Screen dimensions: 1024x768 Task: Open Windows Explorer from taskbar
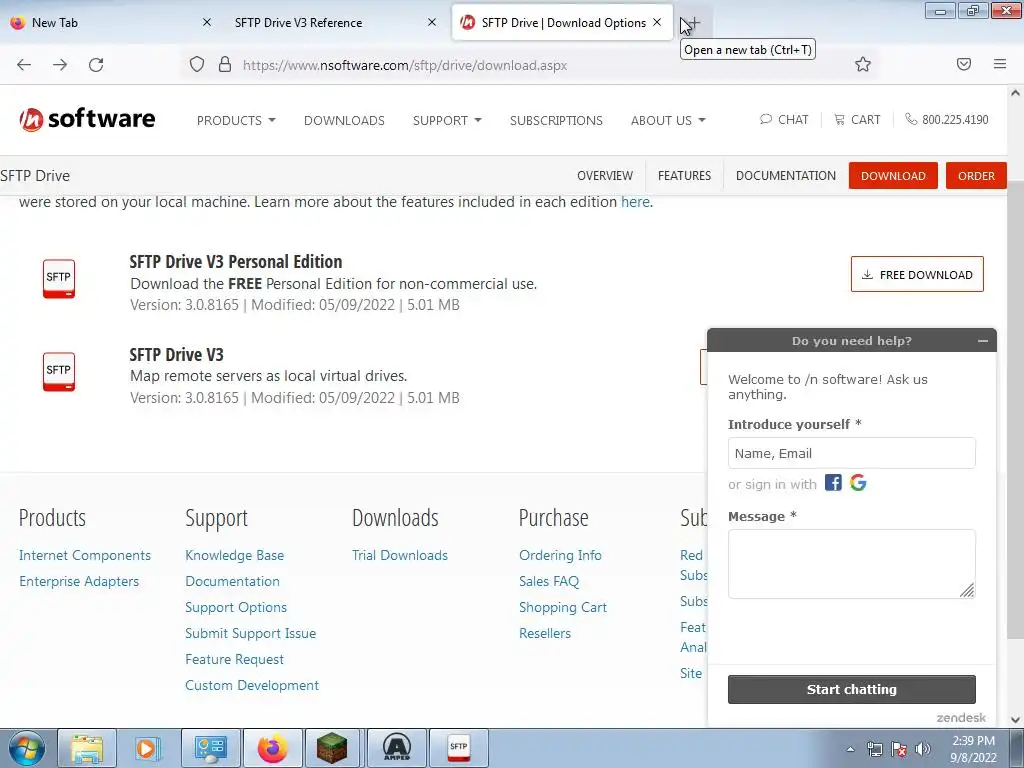click(88, 748)
